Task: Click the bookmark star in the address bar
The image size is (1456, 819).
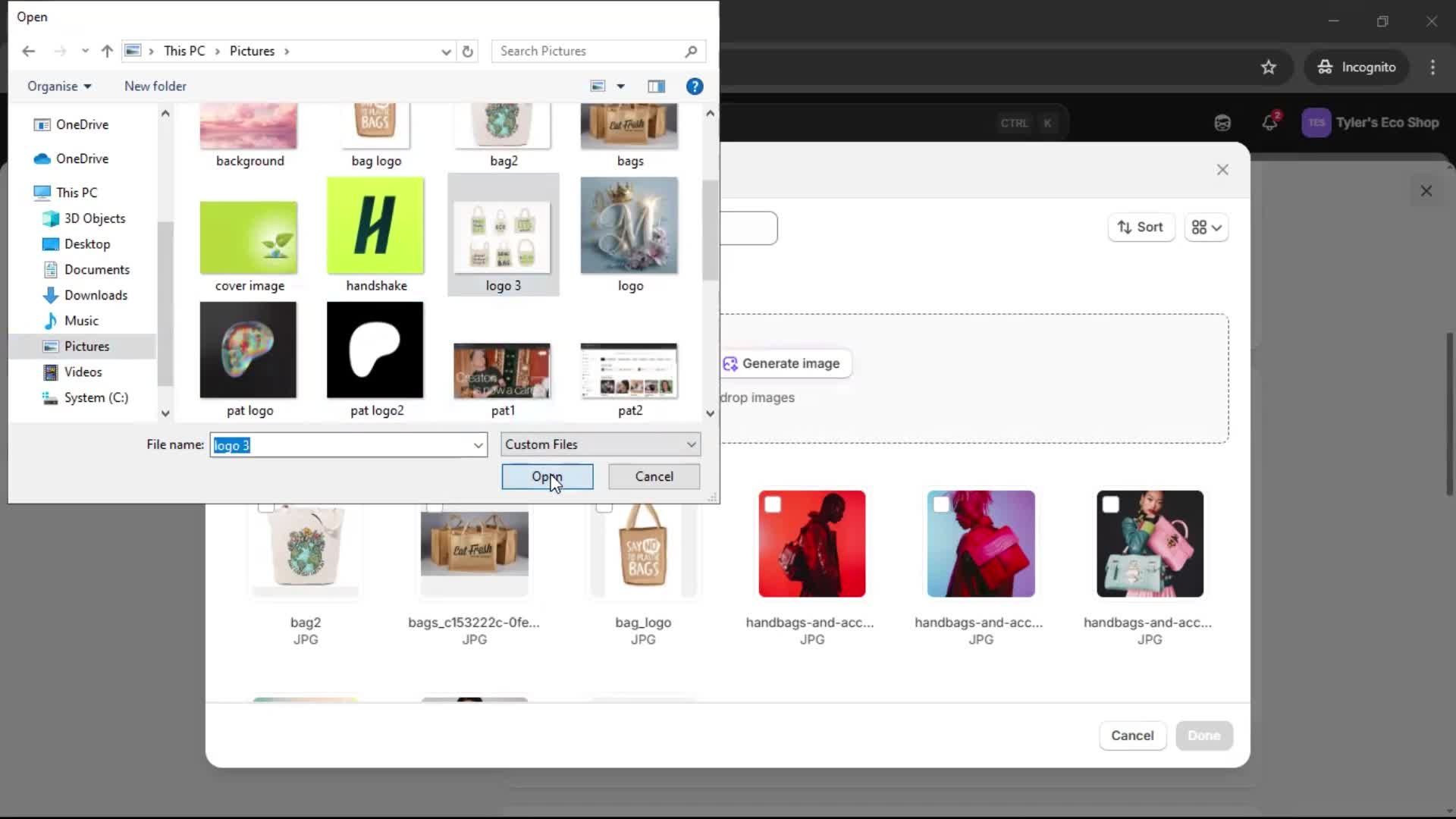Action: click(x=1268, y=67)
